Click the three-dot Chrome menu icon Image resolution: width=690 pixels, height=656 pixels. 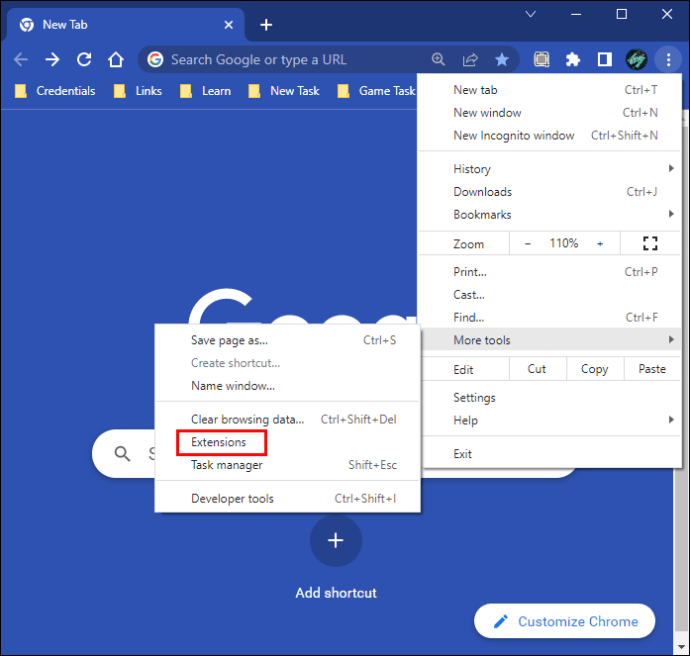(x=668, y=60)
